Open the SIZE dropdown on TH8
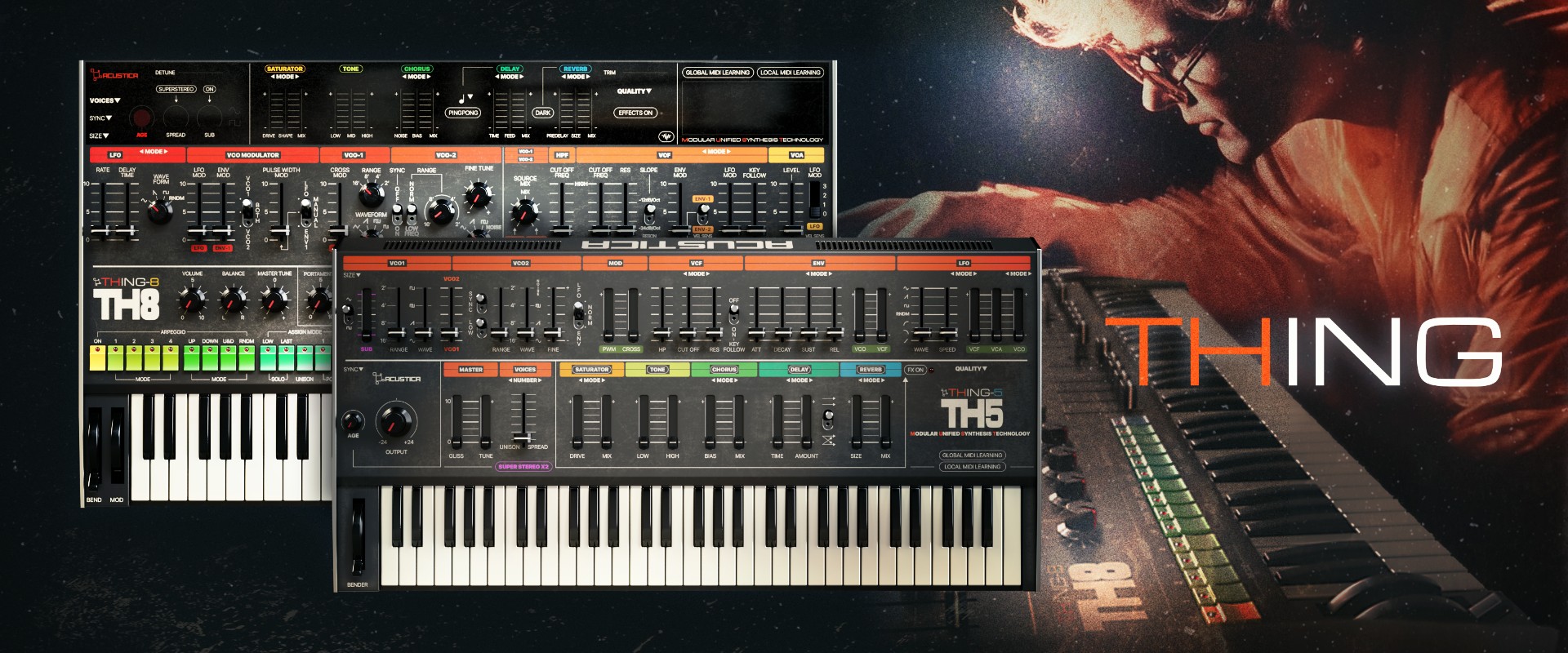The width and height of the screenshot is (1568, 653). (99, 135)
